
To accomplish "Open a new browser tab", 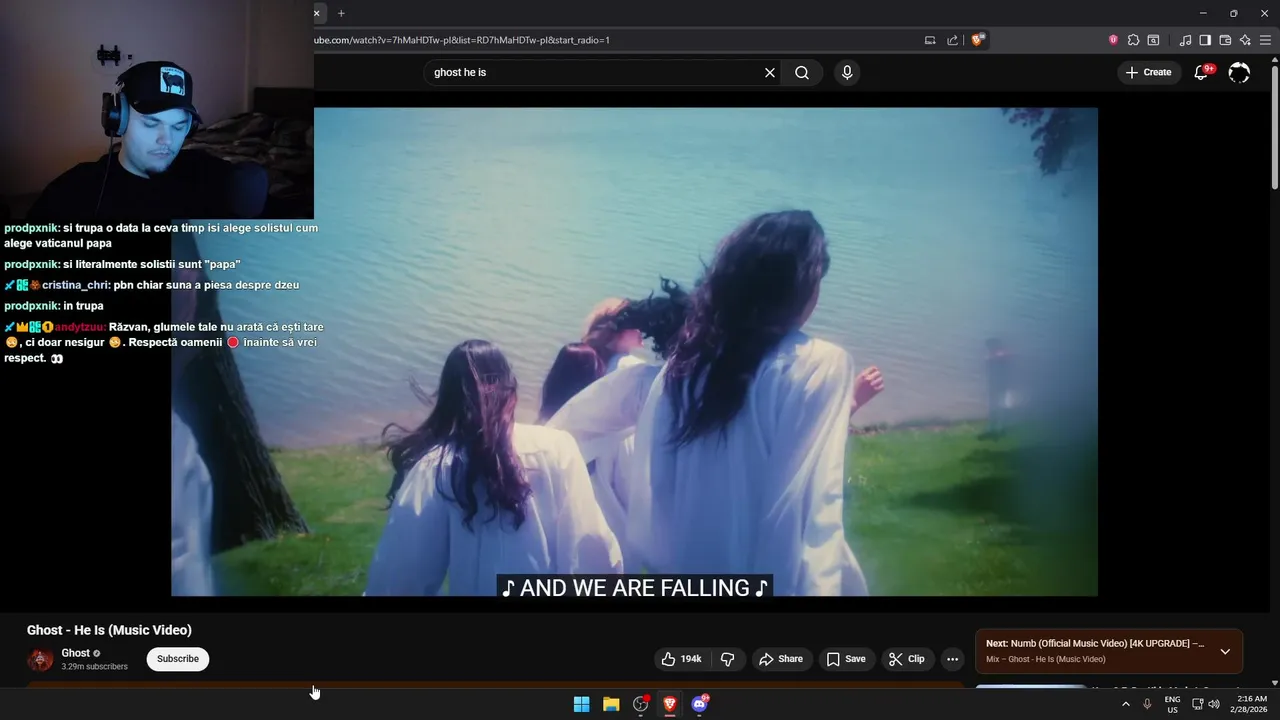I will coord(341,13).
